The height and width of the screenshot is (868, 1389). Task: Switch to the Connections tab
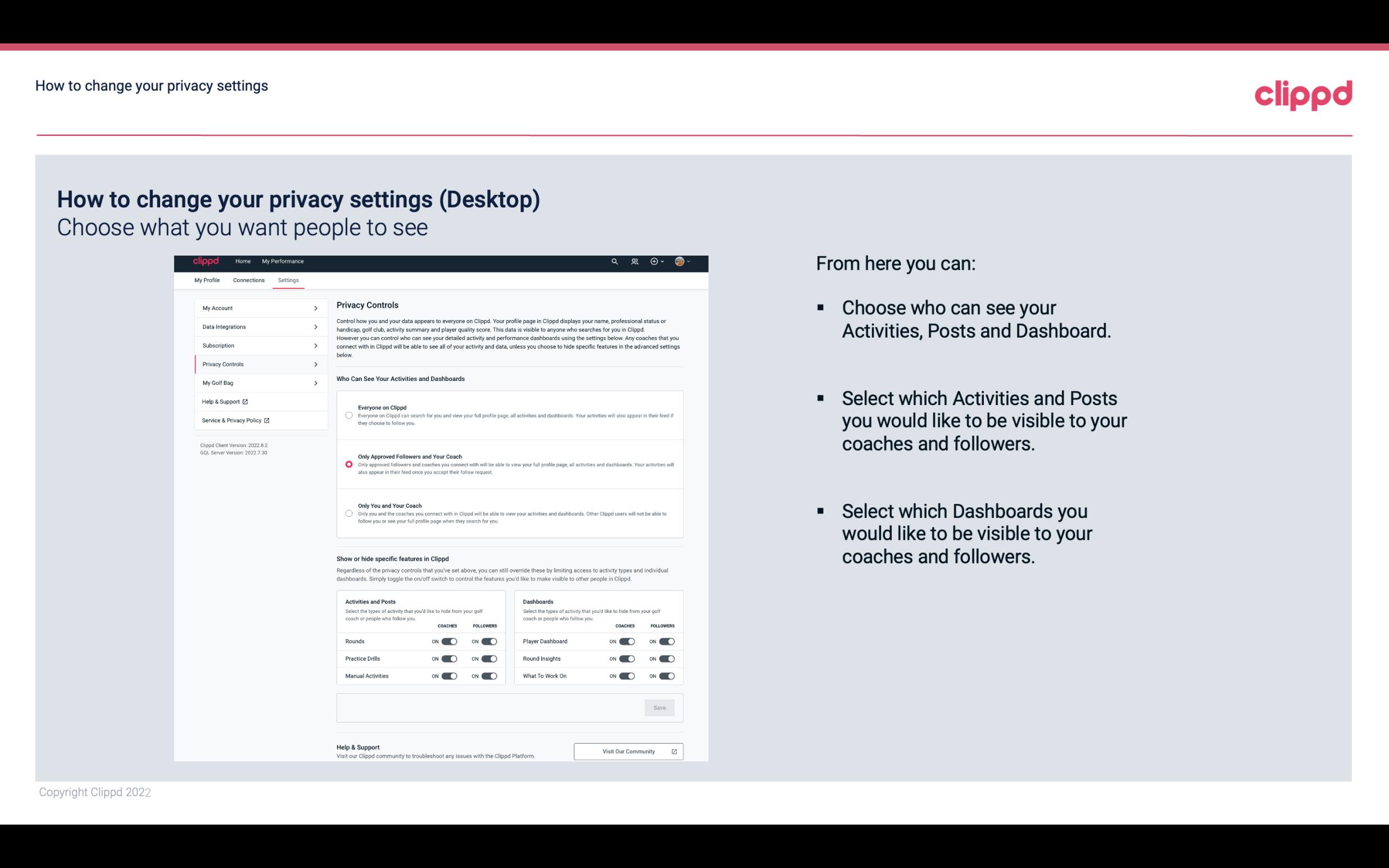click(x=248, y=280)
